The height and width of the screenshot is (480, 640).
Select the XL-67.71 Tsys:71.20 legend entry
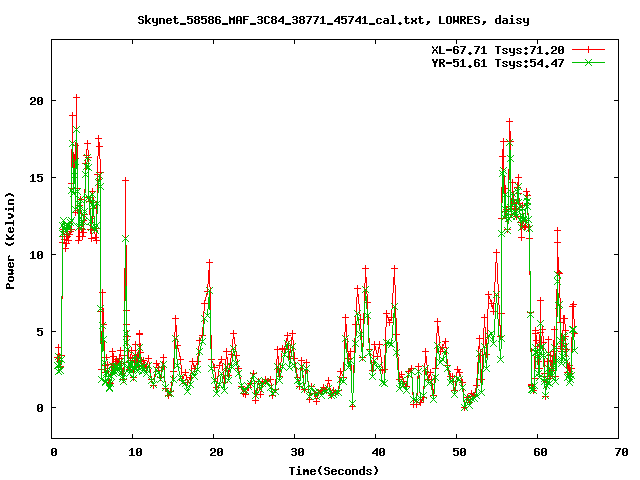tap(498, 50)
